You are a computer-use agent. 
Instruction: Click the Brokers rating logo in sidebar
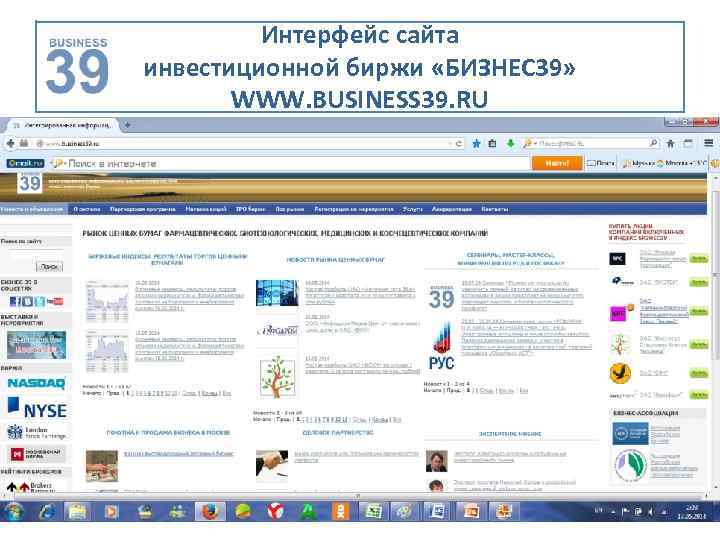tap(29, 486)
